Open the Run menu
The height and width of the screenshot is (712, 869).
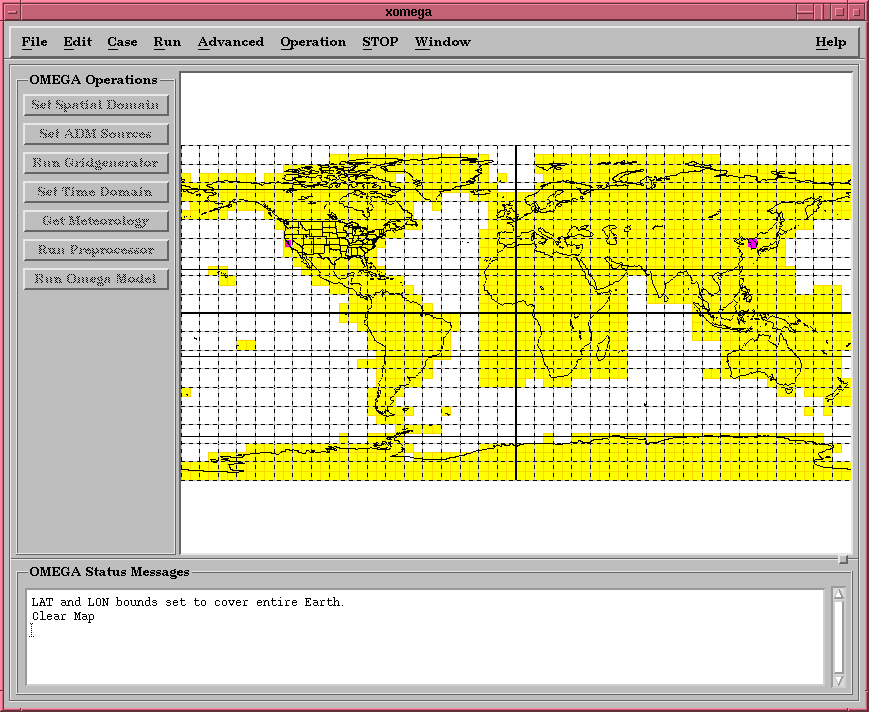click(167, 42)
